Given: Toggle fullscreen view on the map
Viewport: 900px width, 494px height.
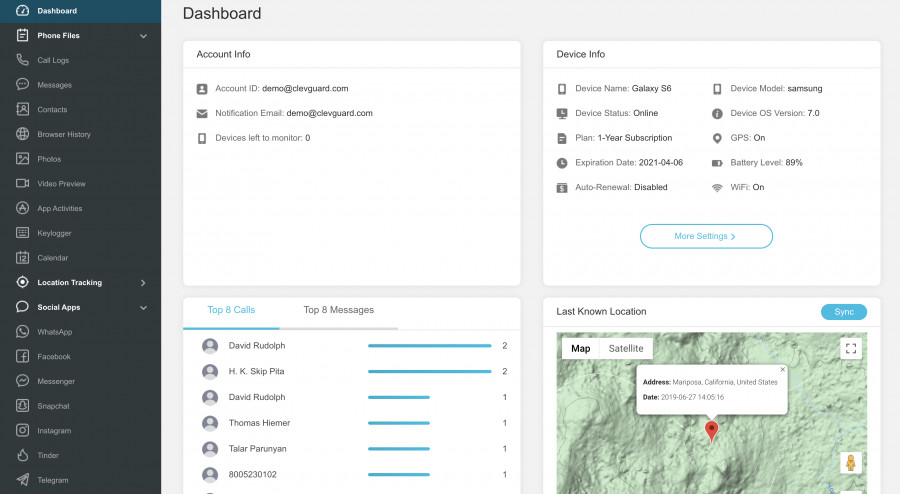Looking at the screenshot, I should 850,349.
